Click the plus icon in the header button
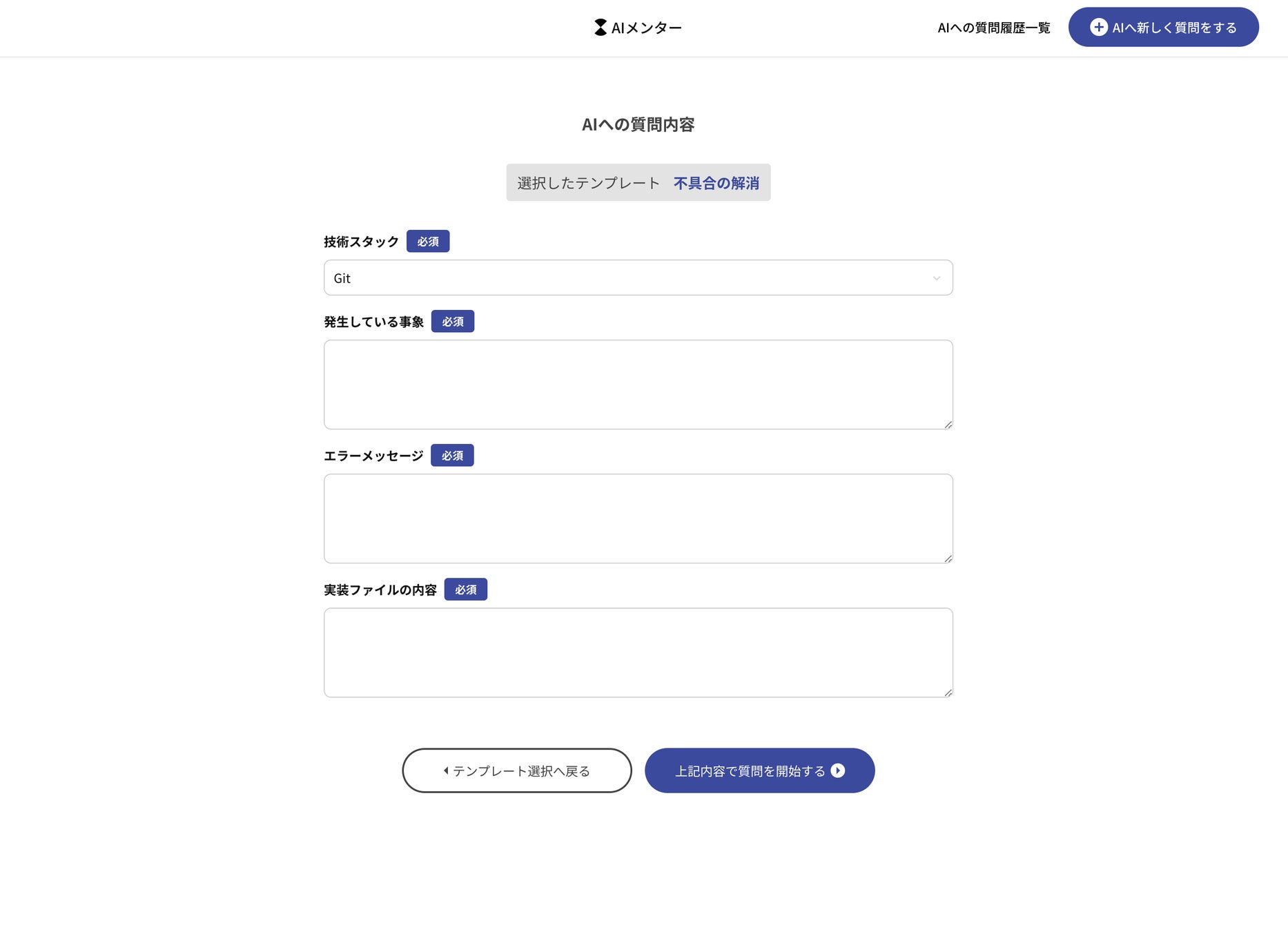 point(1098,27)
